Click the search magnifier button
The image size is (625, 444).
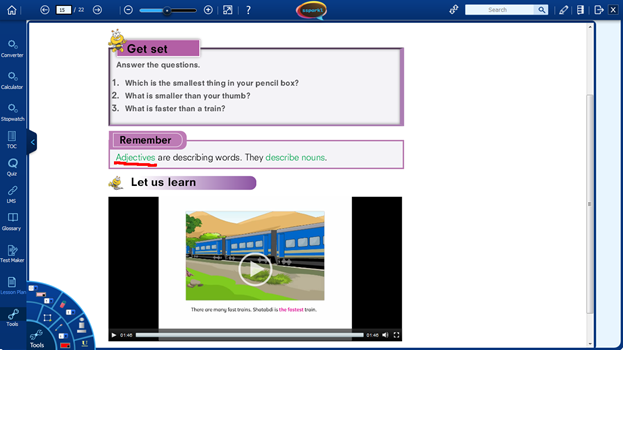click(x=541, y=10)
